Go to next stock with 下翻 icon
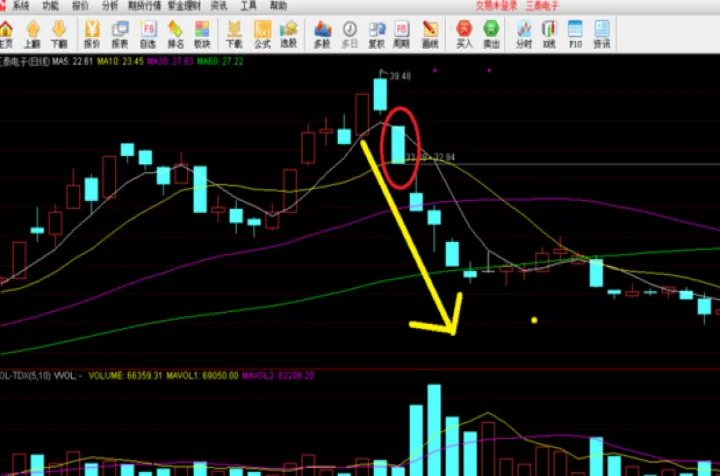 click(x=60, y=33)
